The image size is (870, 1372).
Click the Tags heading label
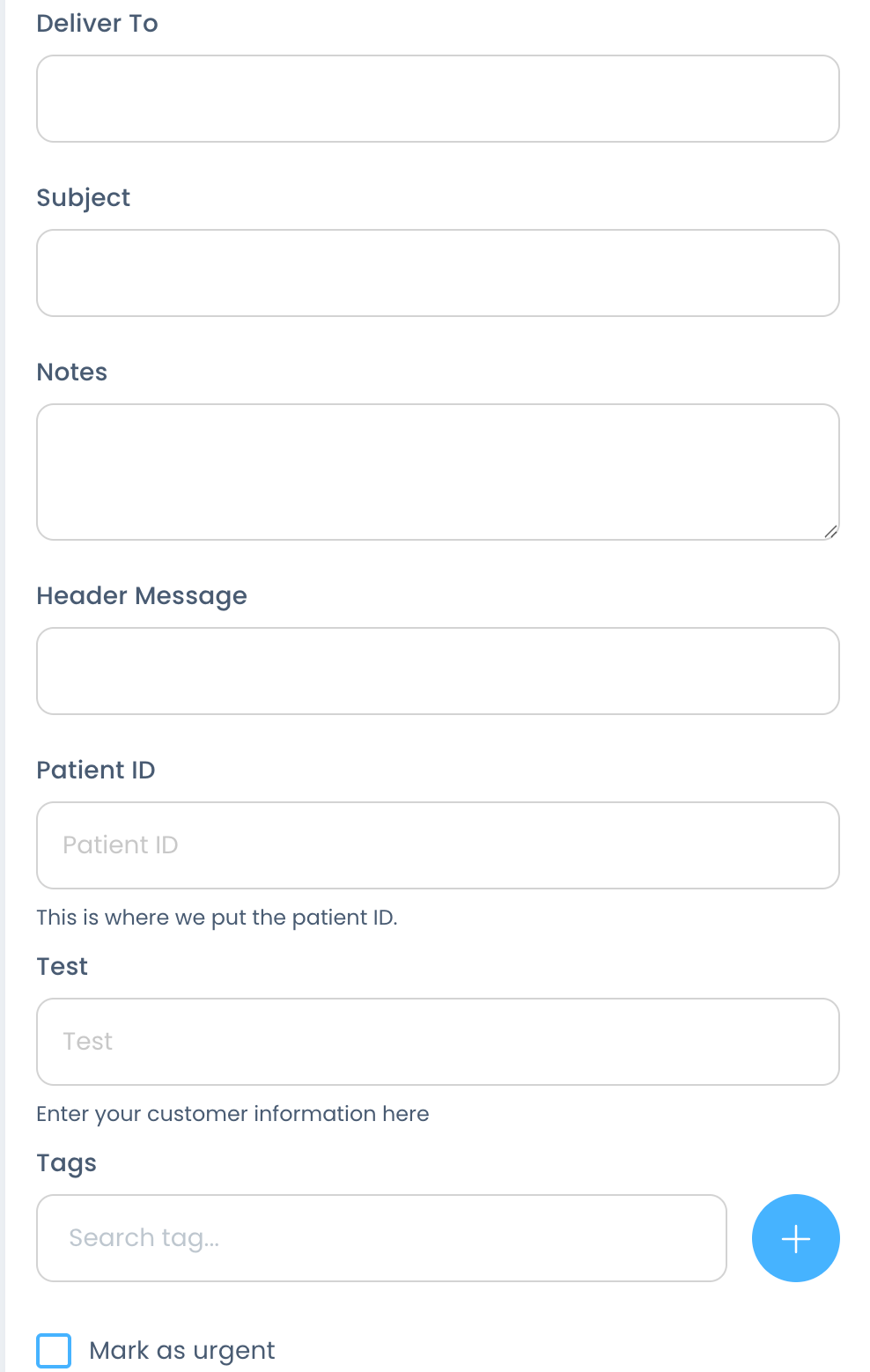pyautogui.click(x=66, y=1163)
